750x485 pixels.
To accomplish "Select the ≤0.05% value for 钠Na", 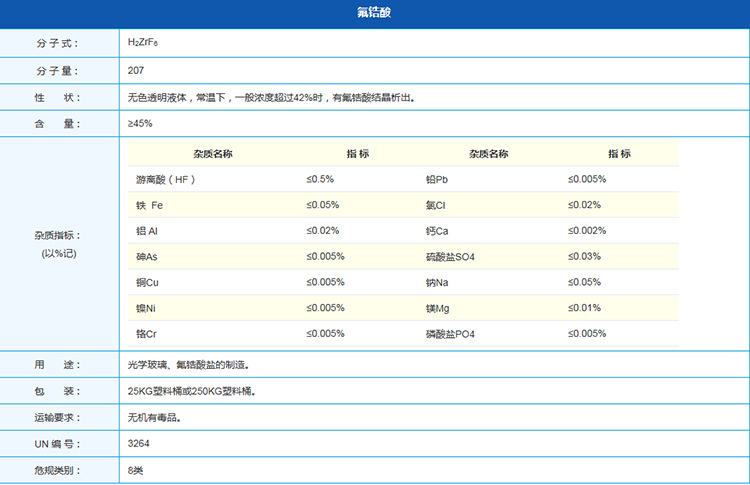I will (585, 283).
